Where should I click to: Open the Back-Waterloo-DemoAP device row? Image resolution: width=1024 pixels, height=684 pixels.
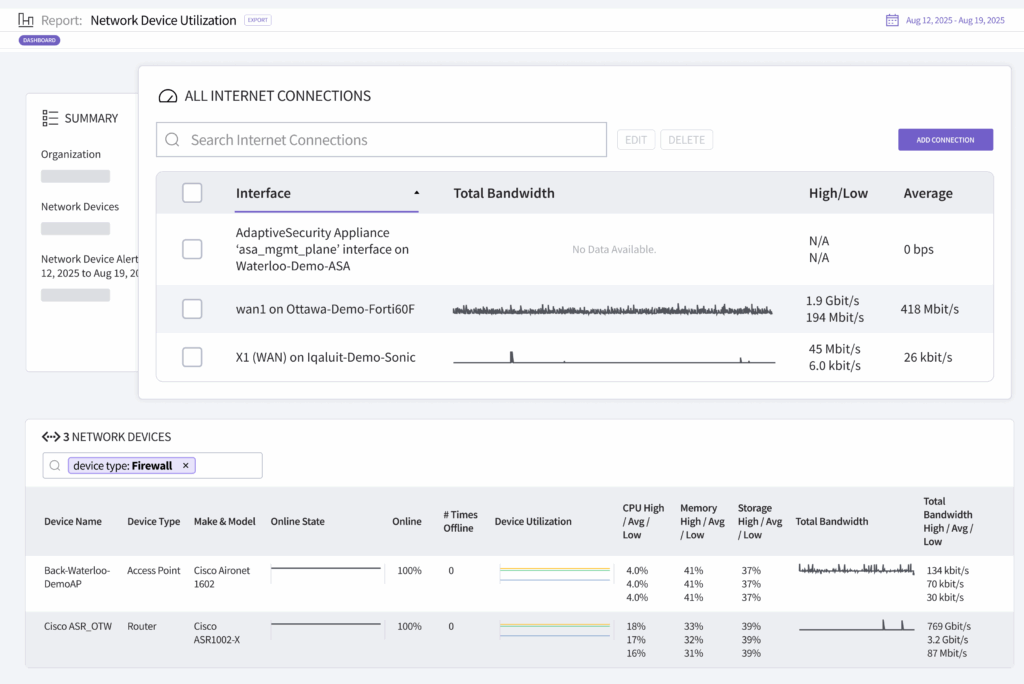(519, 583)
